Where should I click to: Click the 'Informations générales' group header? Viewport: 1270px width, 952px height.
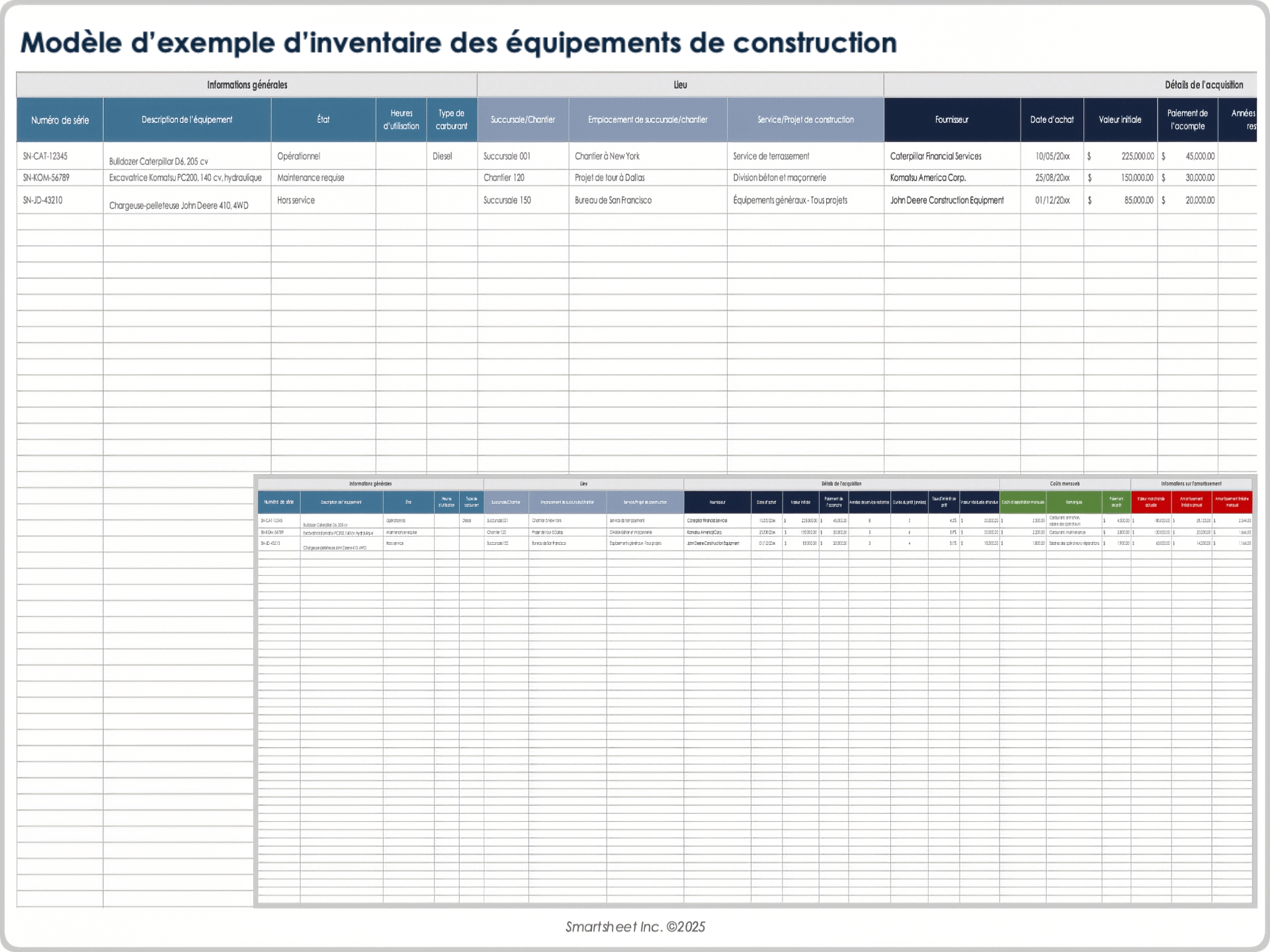pos(247,85)
